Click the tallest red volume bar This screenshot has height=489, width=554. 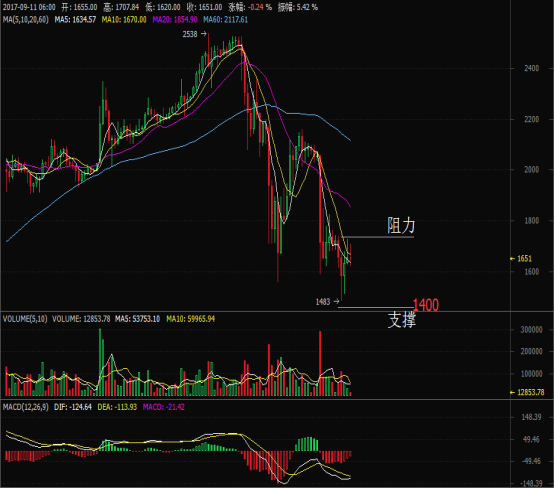[x=320, y=363]
